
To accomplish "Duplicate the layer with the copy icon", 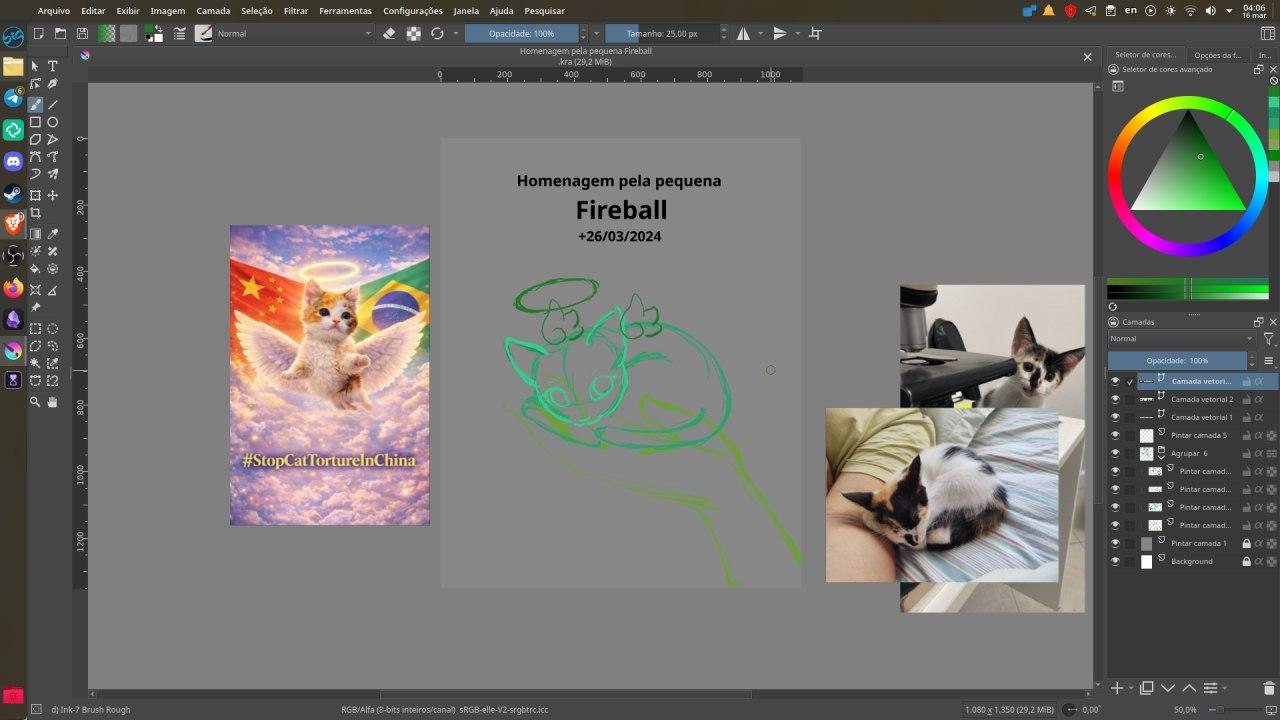I will (x=1146, y=688).
